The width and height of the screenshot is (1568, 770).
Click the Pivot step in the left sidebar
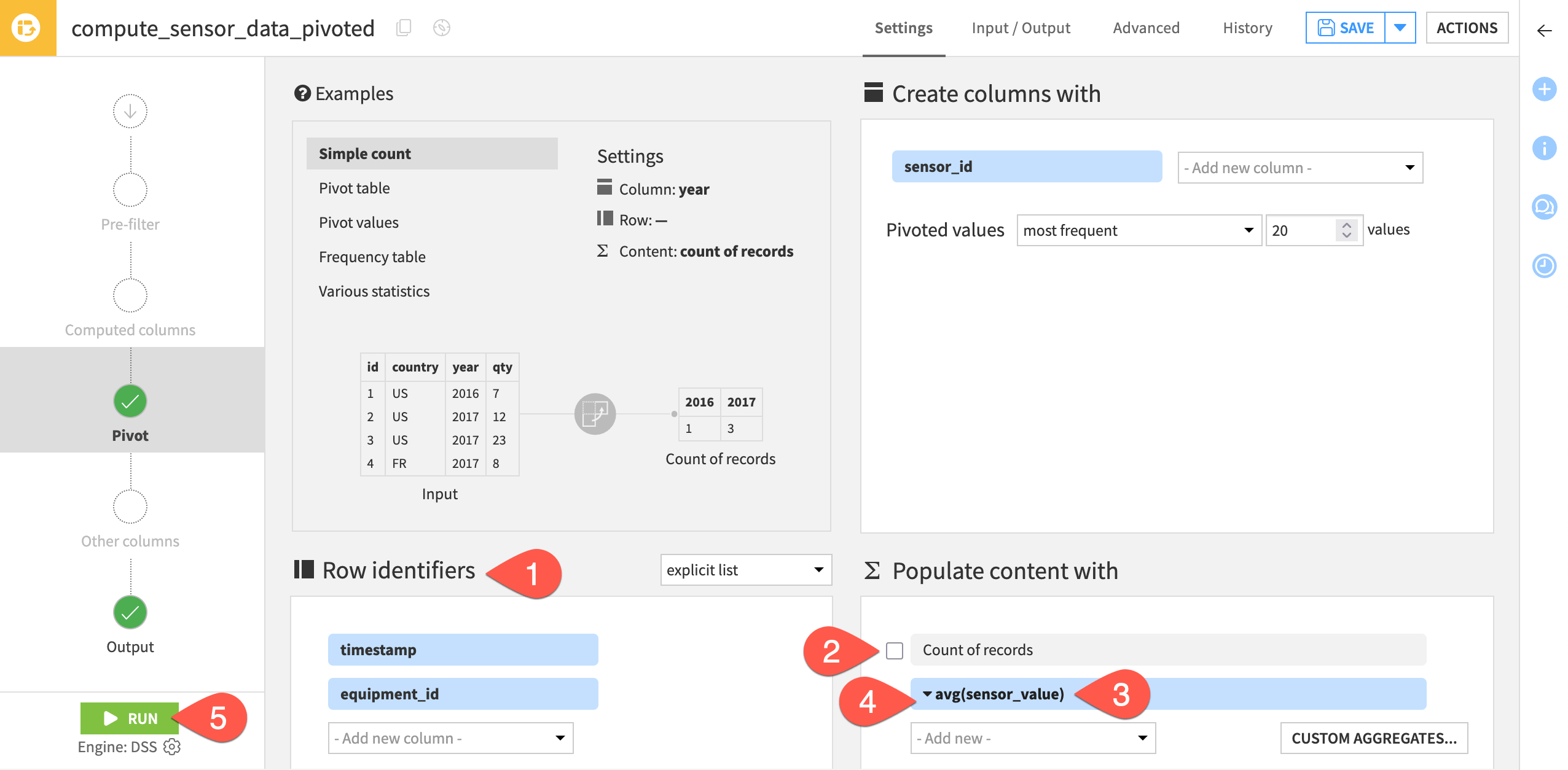pyautogui.click(x=130, y=400)
